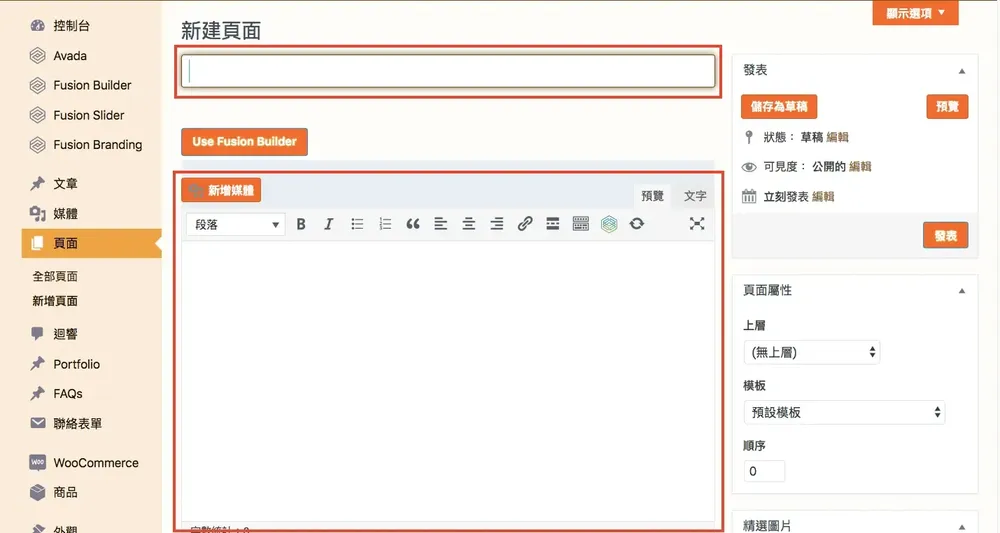This screenshot has height=533, width=1000.
Task: Open the 上層 parent page dropdown
Action: point(812,352)
